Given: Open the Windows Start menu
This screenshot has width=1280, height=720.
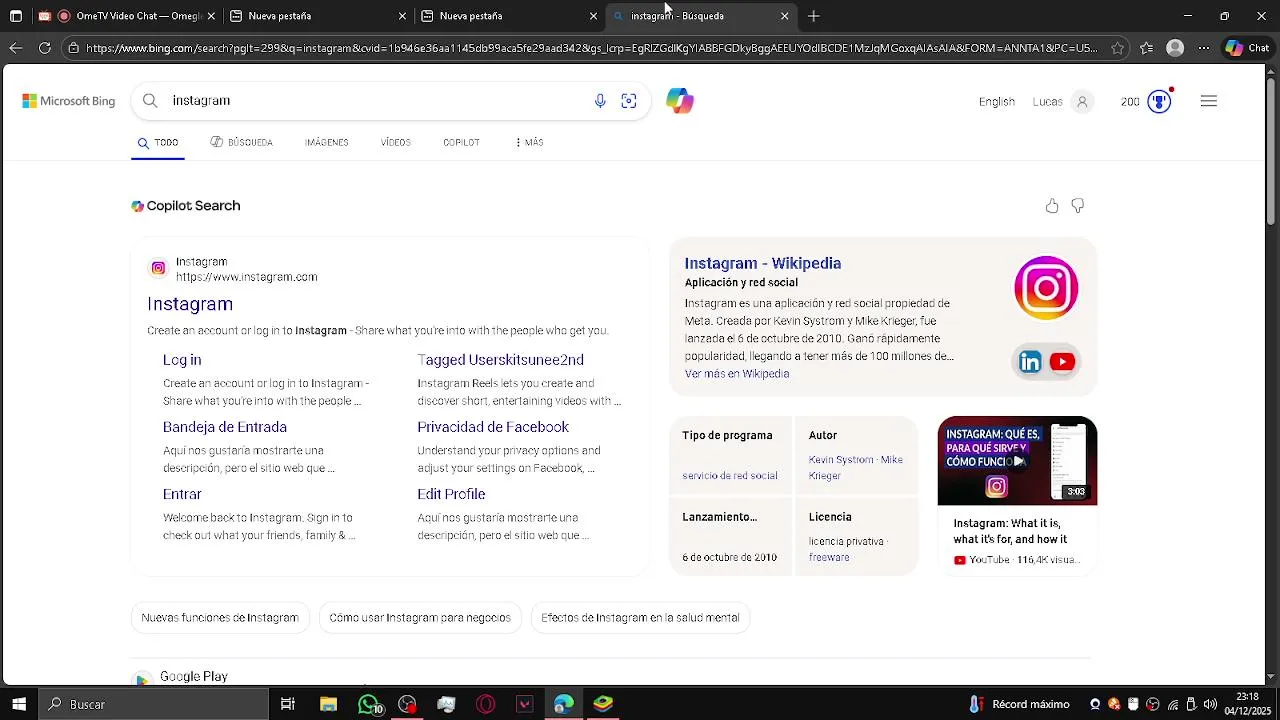Looking at the screenshot, I should tap(18, 704).
